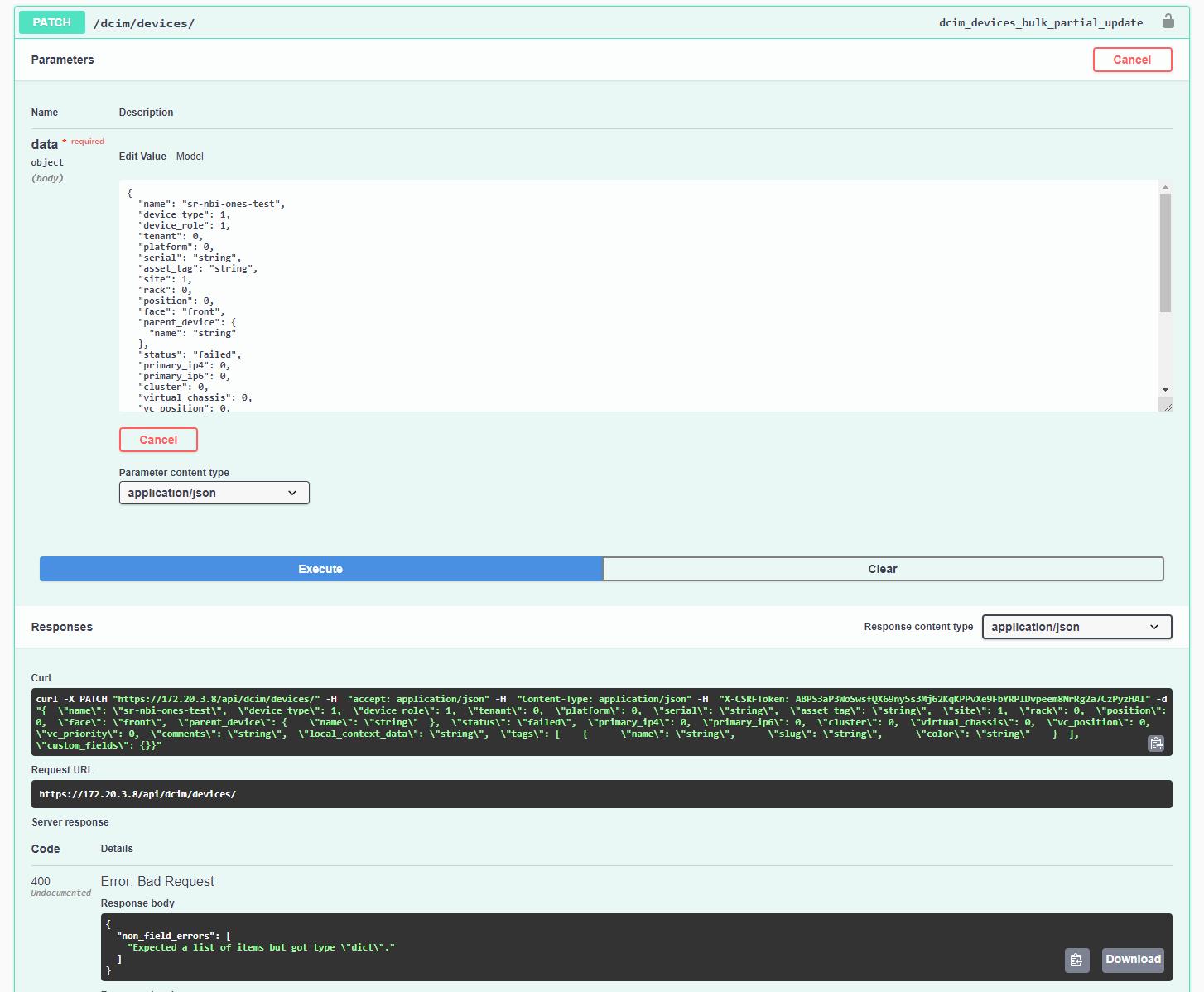
Task: Open the authorization lock icon
Action: (1168, 22)
